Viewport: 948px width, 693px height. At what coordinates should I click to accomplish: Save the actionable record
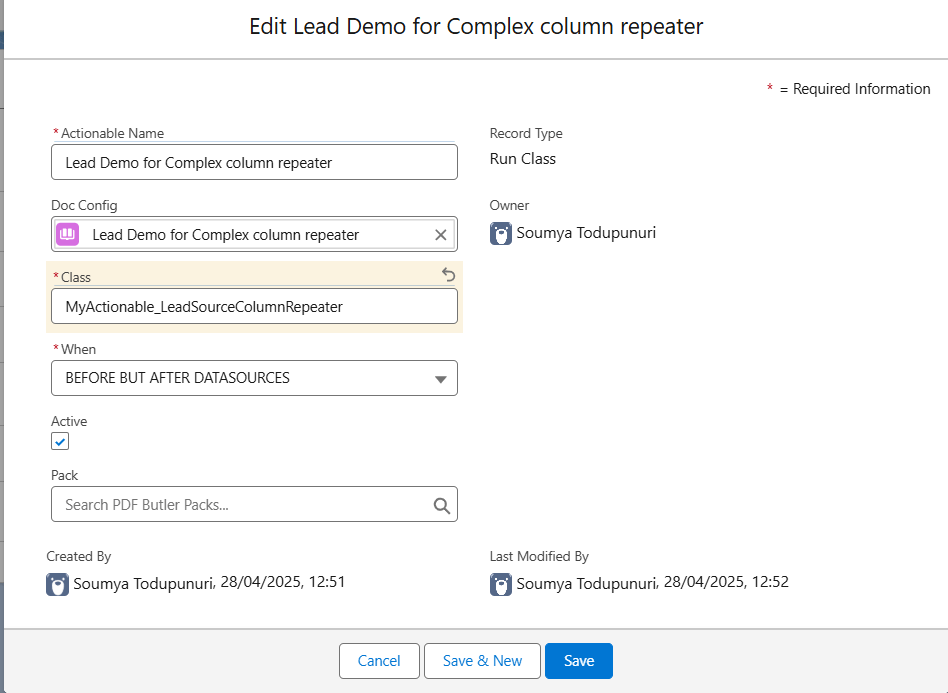pos(579,661)
